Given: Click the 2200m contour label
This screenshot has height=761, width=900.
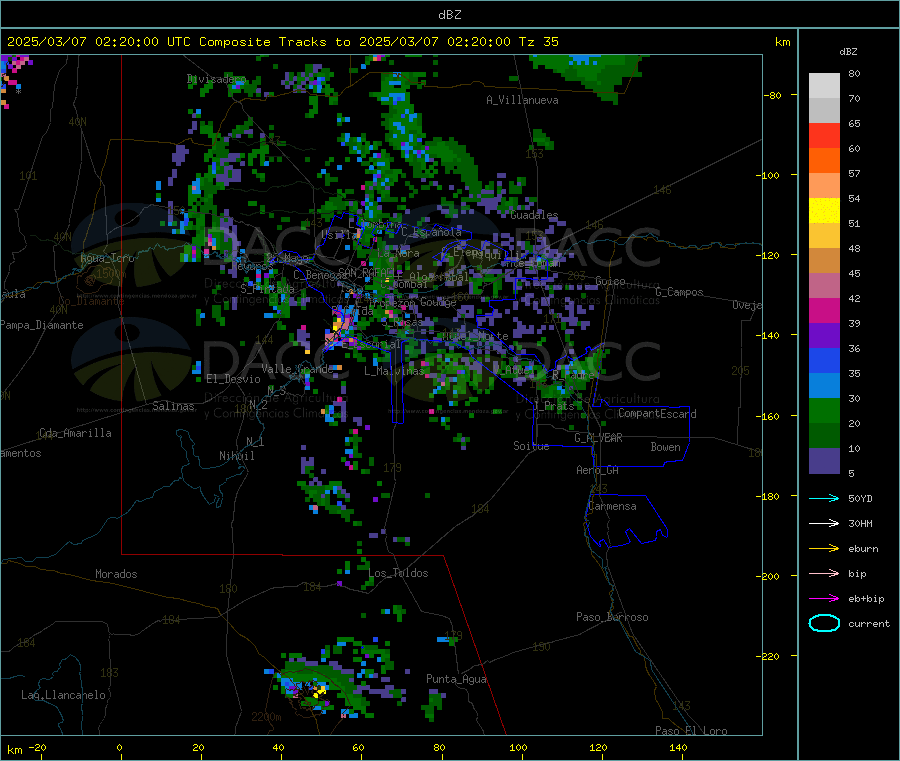Looking at the screenshot, I should (266, 717).
